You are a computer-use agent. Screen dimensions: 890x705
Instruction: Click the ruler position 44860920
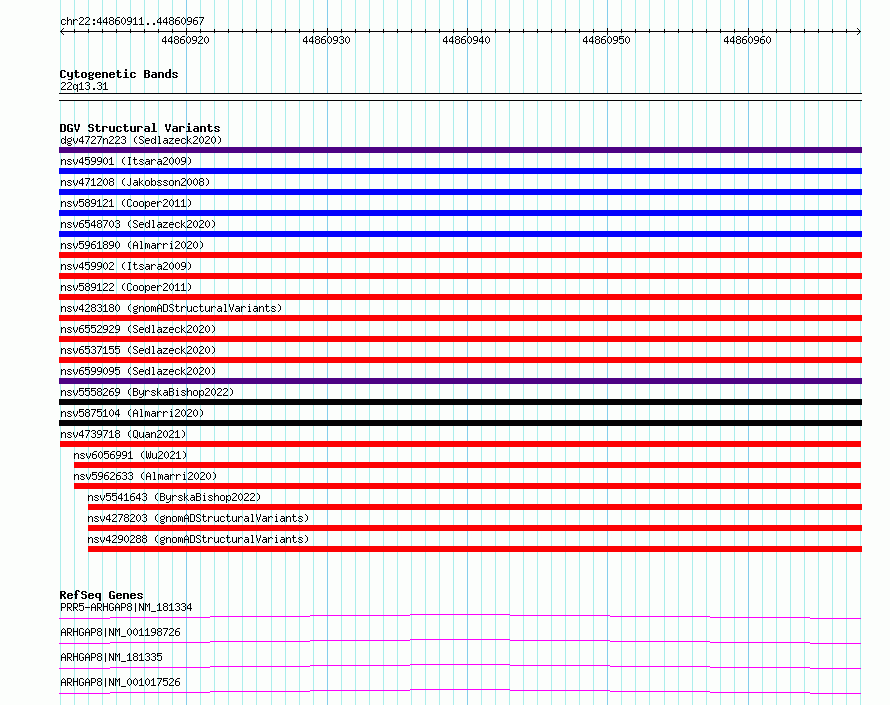pos(185,40)
